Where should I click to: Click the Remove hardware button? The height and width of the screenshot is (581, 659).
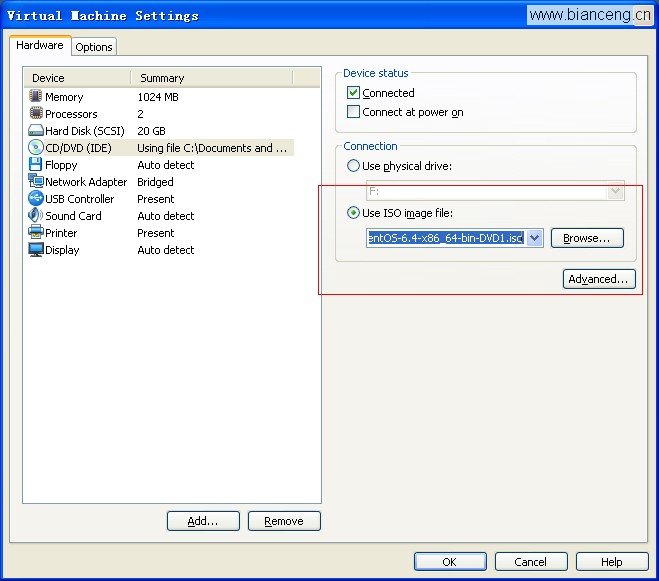(284, 521)
